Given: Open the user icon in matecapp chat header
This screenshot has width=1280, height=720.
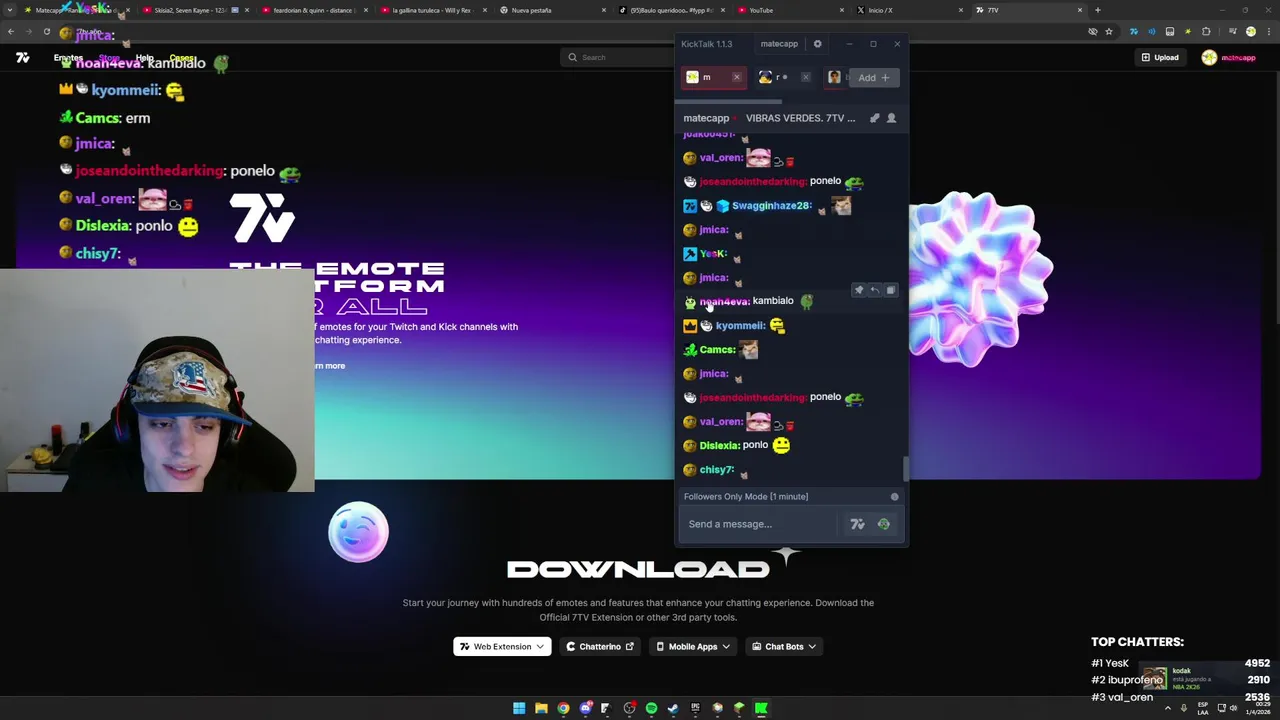Looking at the screenshot, I should [x=891, y=118].
